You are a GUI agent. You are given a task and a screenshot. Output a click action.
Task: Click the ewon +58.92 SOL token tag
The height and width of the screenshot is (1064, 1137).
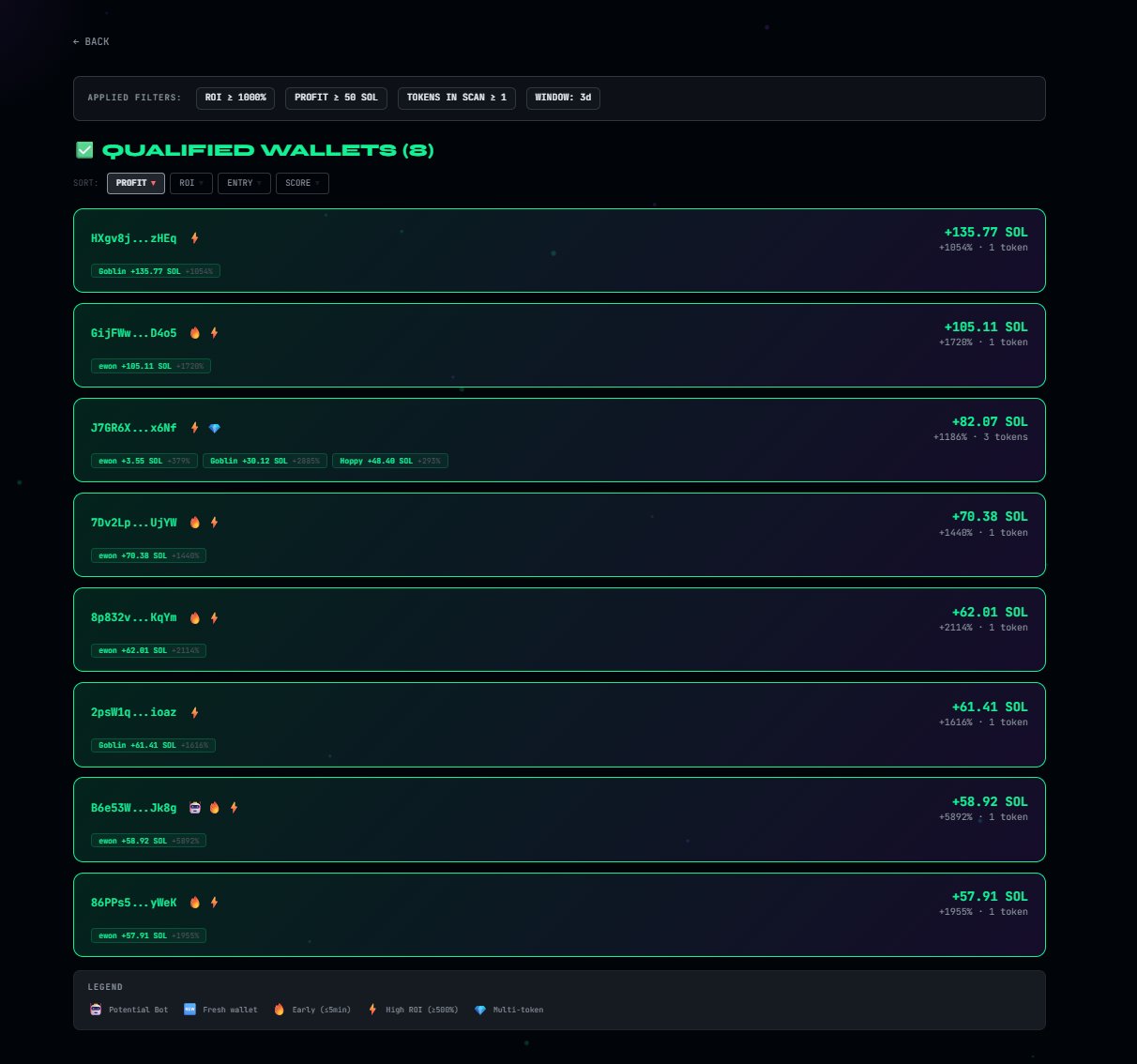point(148,841)
